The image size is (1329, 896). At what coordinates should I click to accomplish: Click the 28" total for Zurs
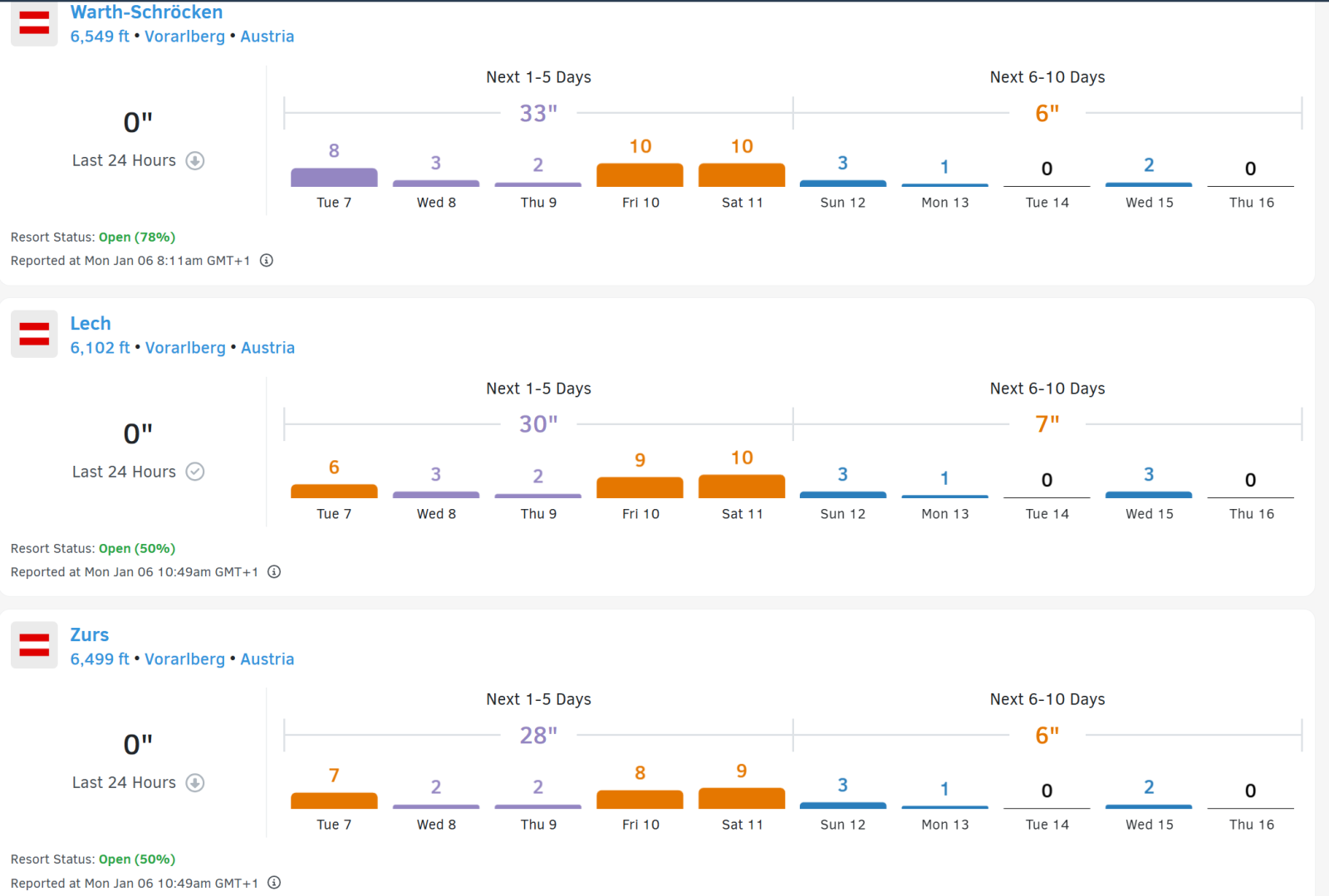[x=538, y=736]
